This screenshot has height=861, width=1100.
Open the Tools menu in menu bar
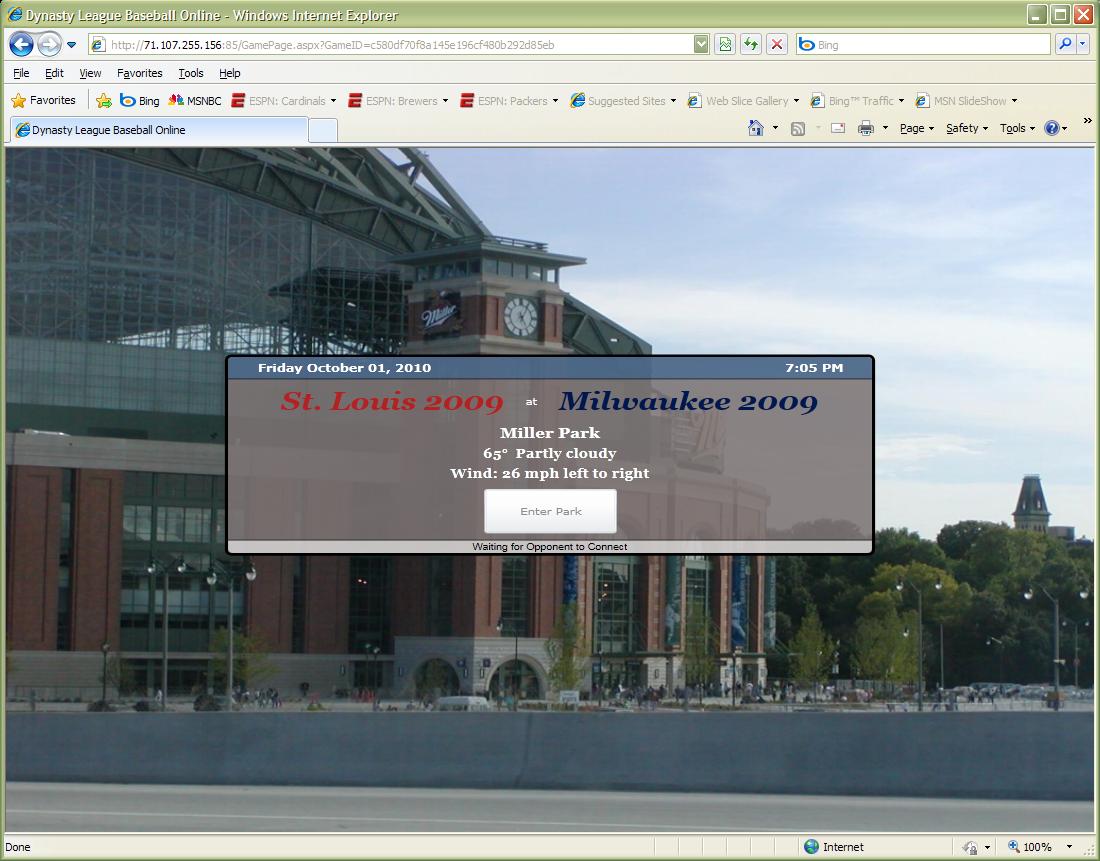click(190, 73)
